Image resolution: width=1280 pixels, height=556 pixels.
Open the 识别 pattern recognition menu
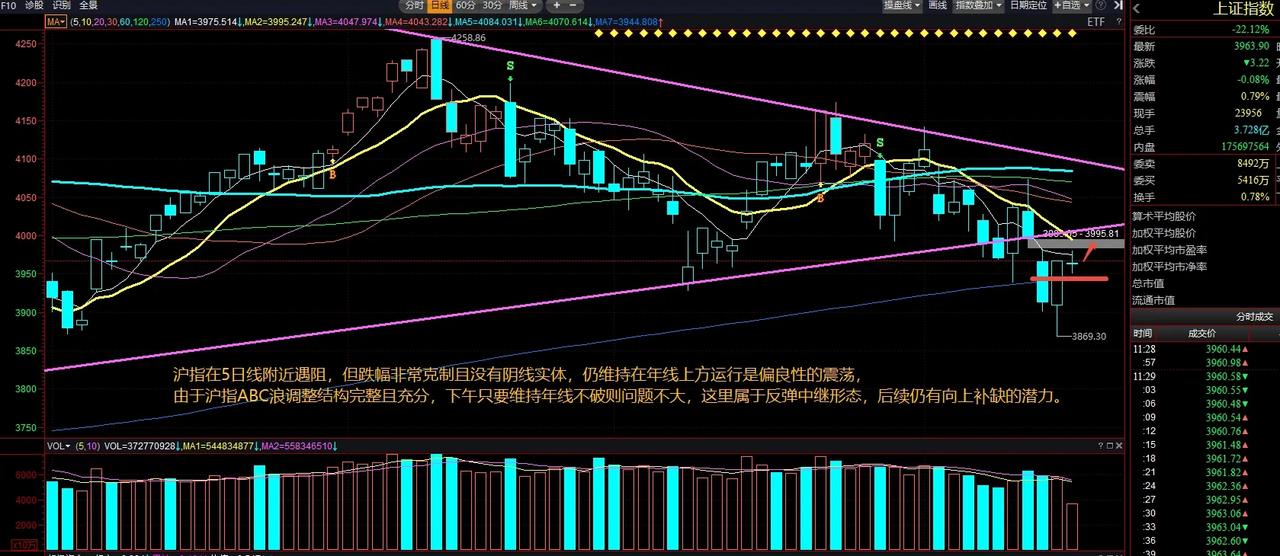click(x=61, y=5)
